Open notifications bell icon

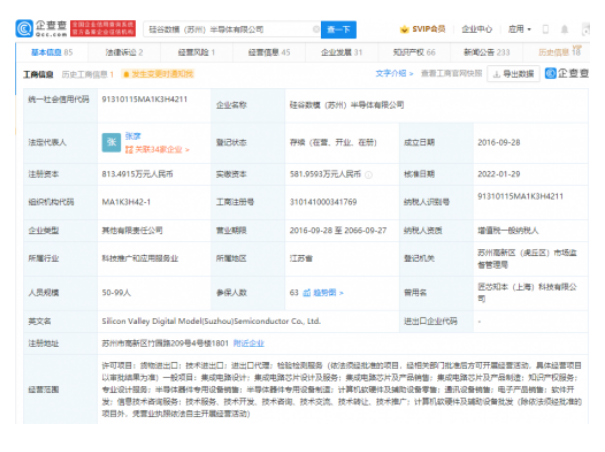click(564, 29)
